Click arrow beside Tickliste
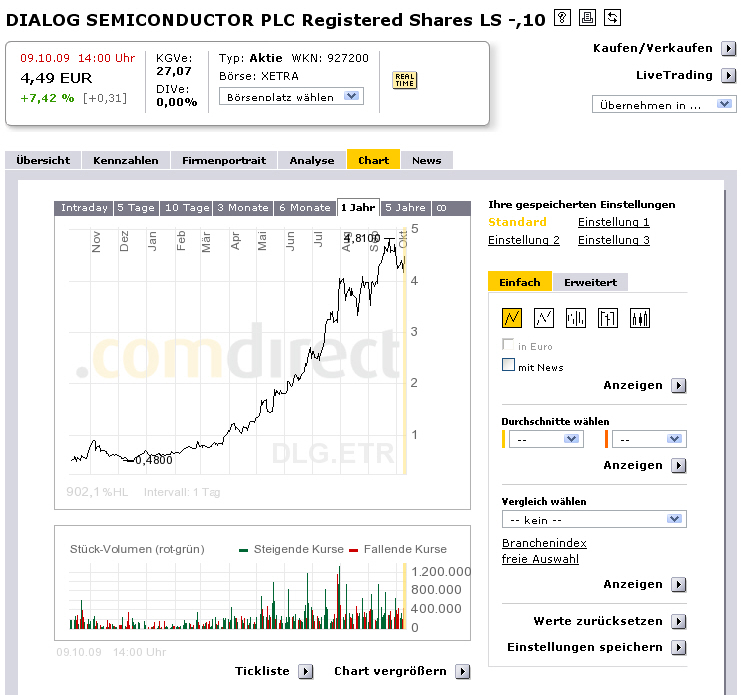 [x=306, y=671]
